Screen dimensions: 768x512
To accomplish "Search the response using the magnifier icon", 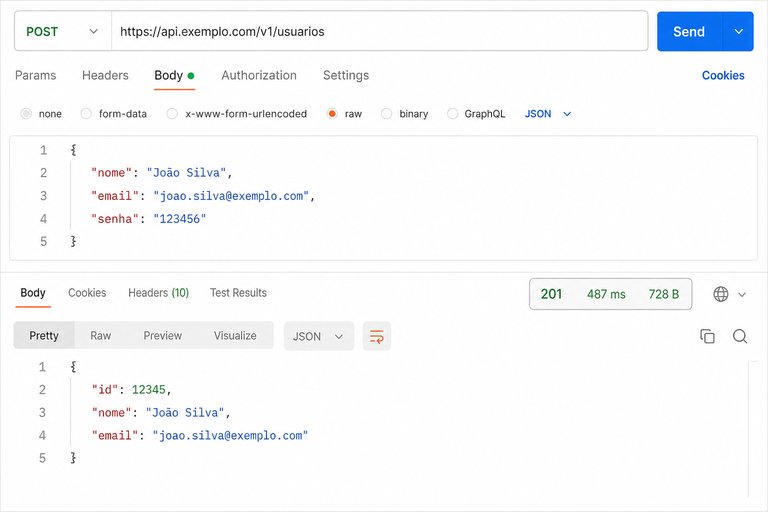I will click(740, 336).
